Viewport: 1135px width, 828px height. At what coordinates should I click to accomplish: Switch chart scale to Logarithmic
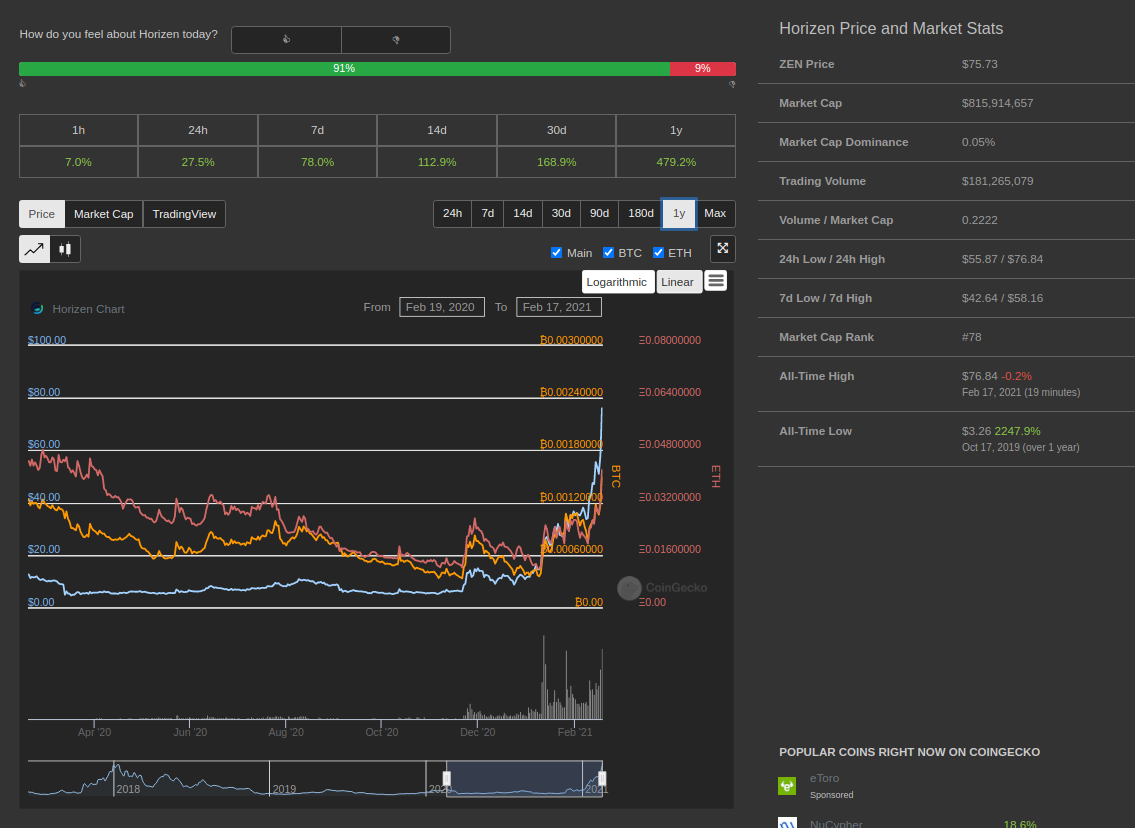tap(617, 282)
